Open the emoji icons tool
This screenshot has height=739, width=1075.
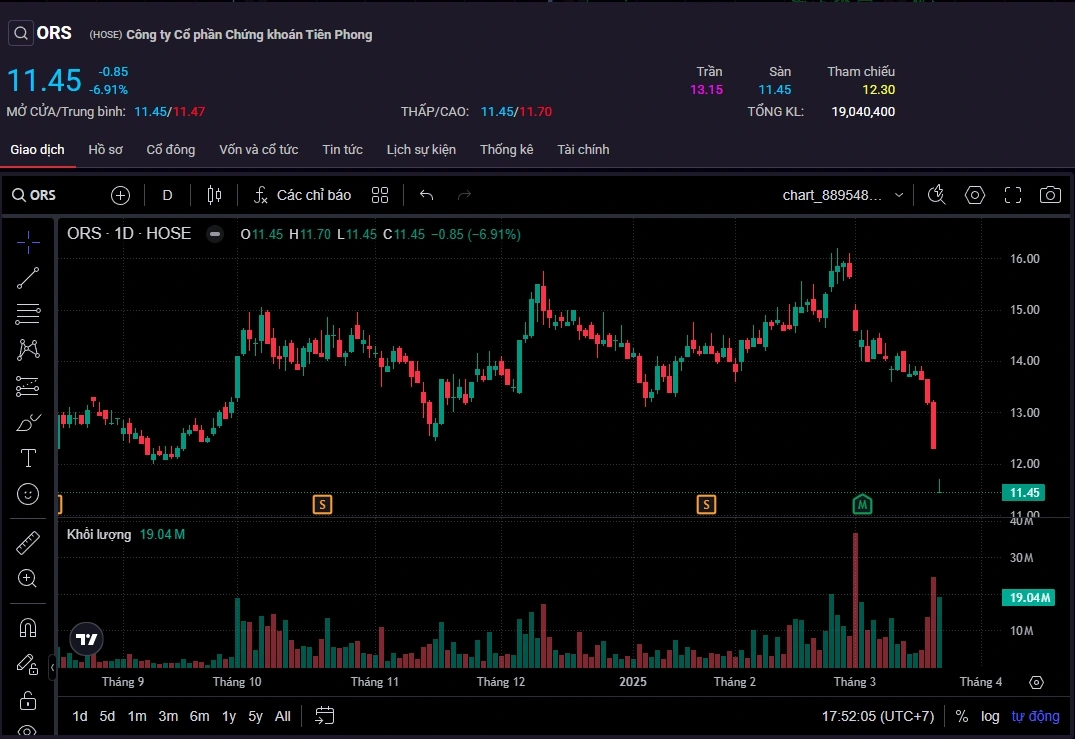coord(28,494)
